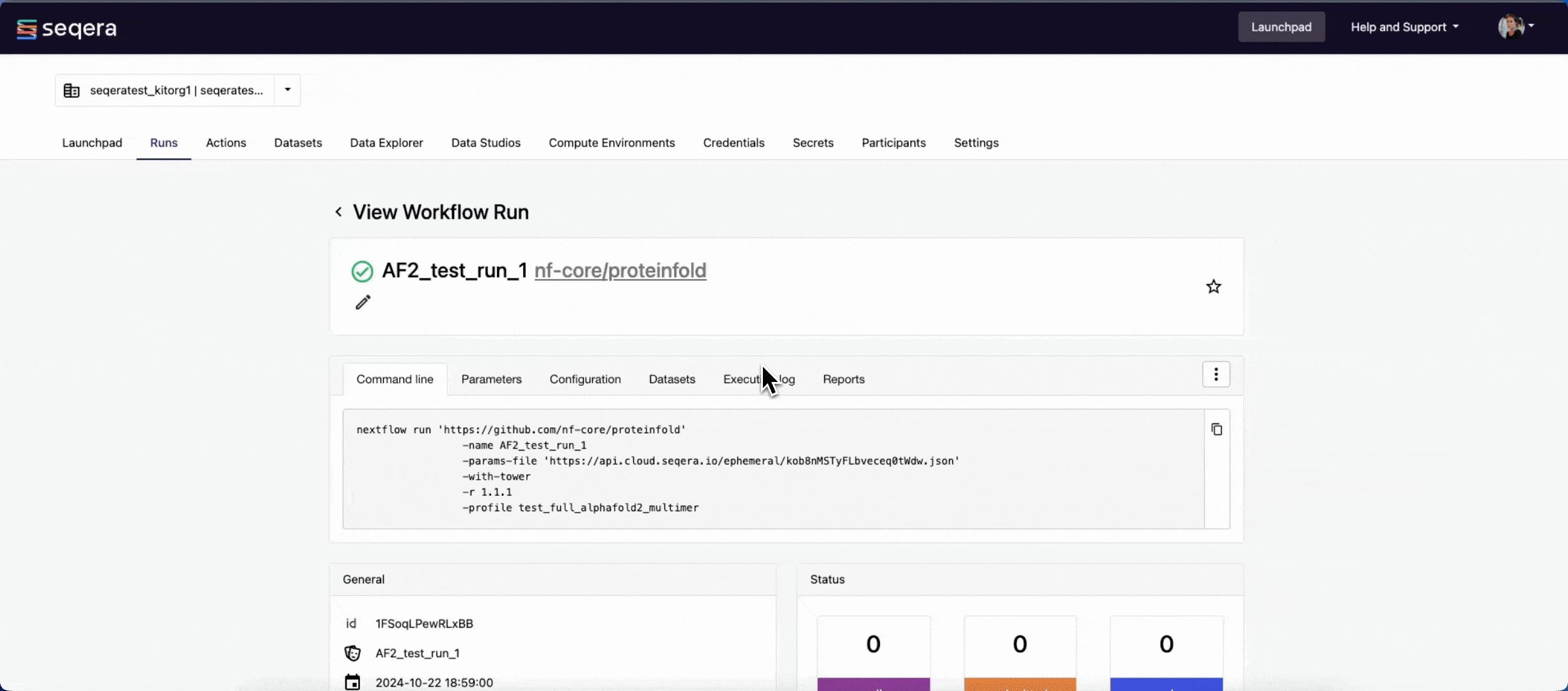Copy the nextflow run command
The image size is (1568, 691).
point(1216,429)
